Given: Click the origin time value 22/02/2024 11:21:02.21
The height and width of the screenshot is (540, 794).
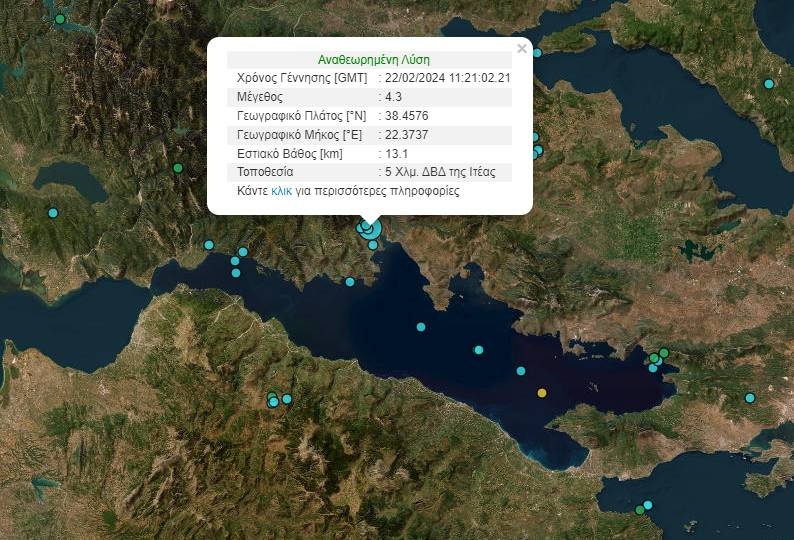Looking at the screenshot, I should pos(452,78).
